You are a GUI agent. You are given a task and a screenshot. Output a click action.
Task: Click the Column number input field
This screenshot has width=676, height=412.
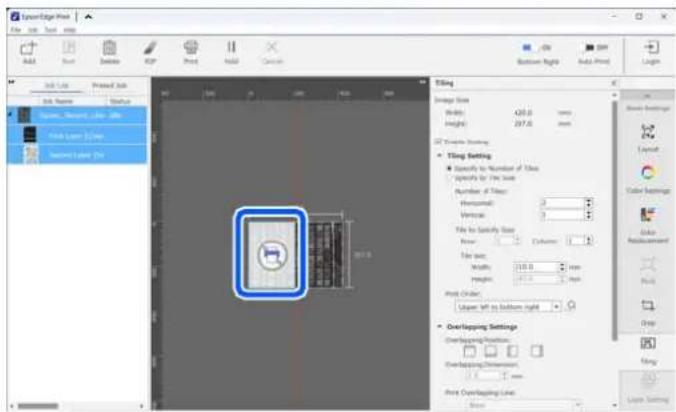[576, 240]
